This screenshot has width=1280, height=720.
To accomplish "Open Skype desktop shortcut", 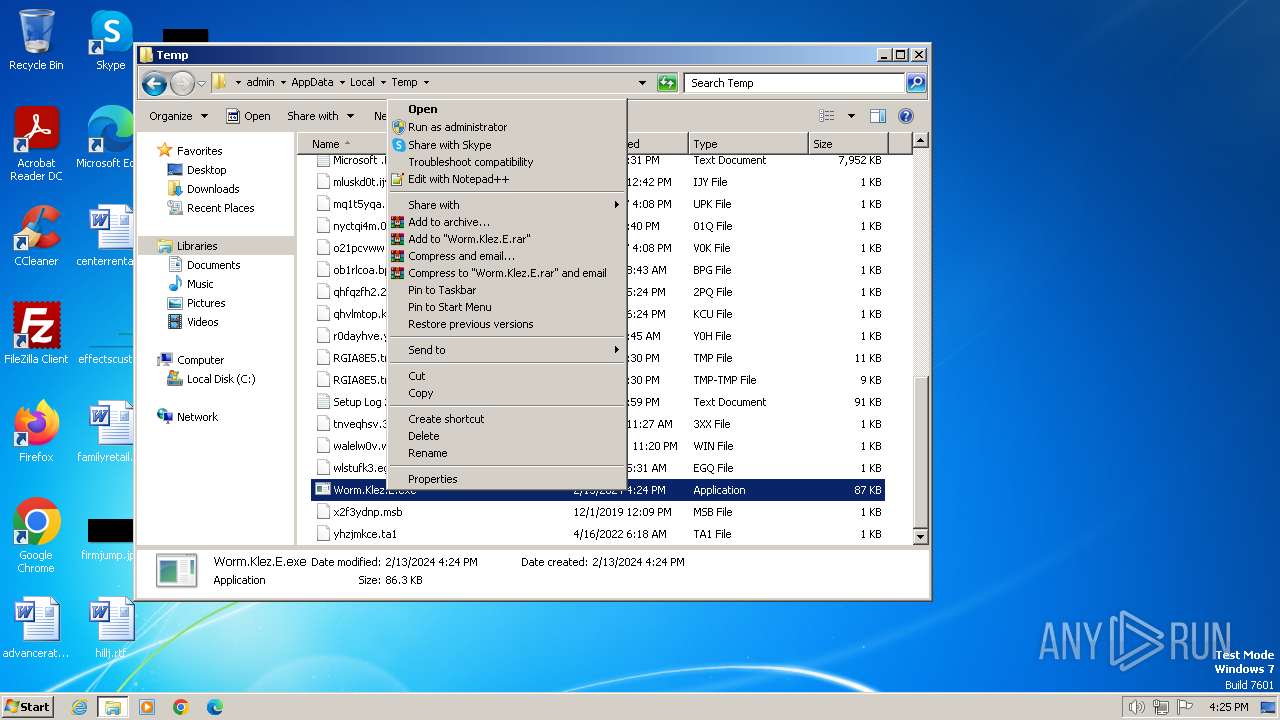I will (110, 40).
